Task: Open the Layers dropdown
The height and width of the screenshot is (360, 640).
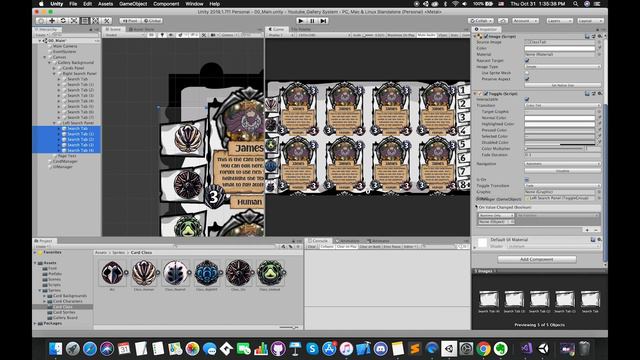Action: [559, 20]
